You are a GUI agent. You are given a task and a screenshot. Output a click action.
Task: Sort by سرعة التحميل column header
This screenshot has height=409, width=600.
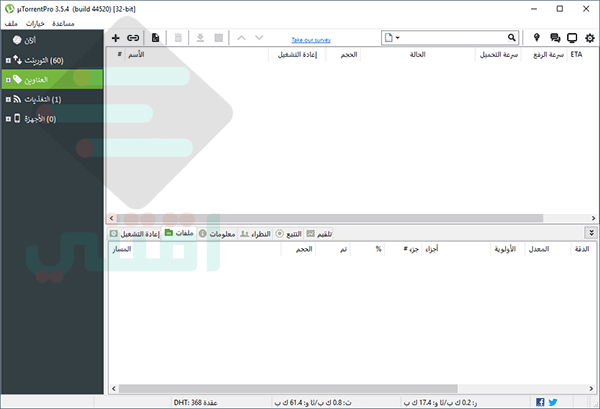click(498, 55)
